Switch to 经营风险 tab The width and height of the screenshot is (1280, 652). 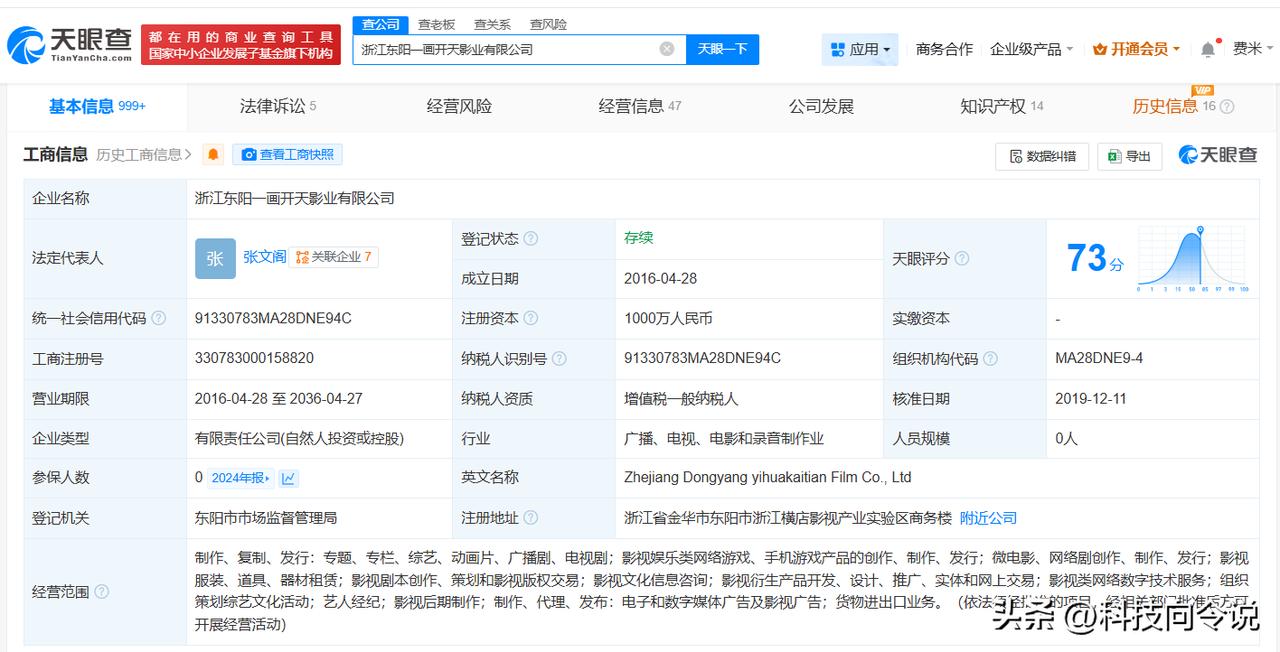(459, 107)
